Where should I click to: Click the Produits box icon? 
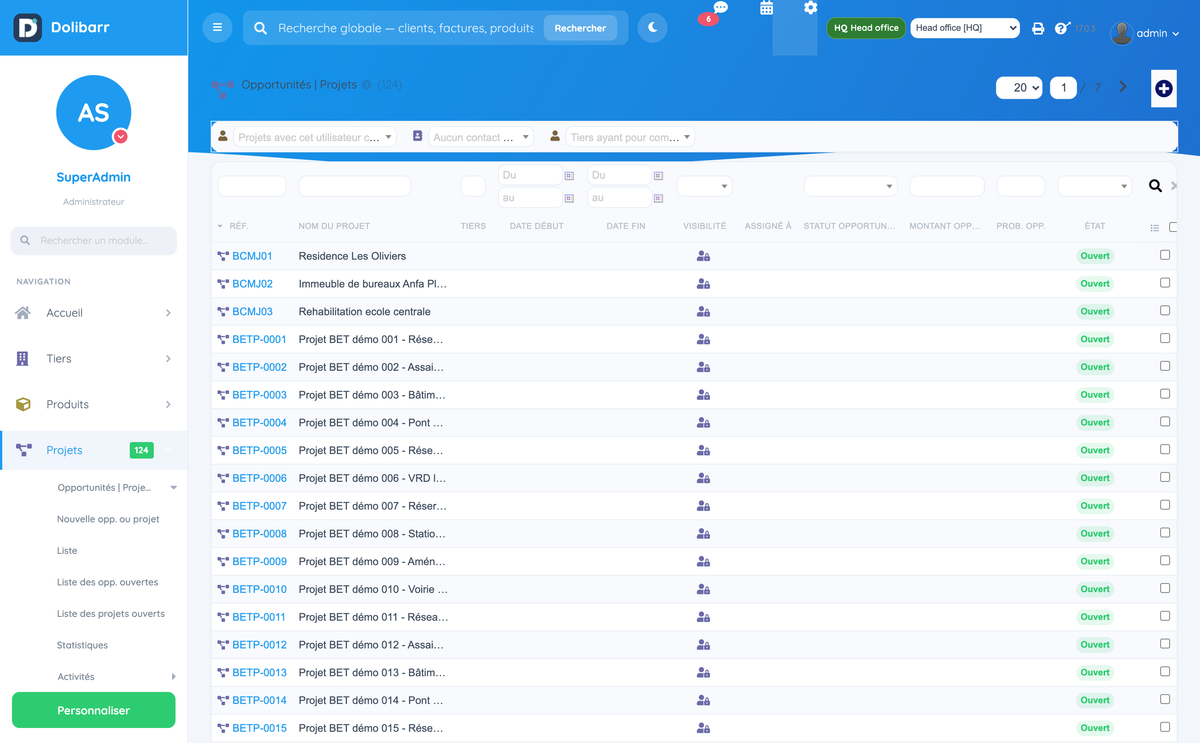click(23, 404)
